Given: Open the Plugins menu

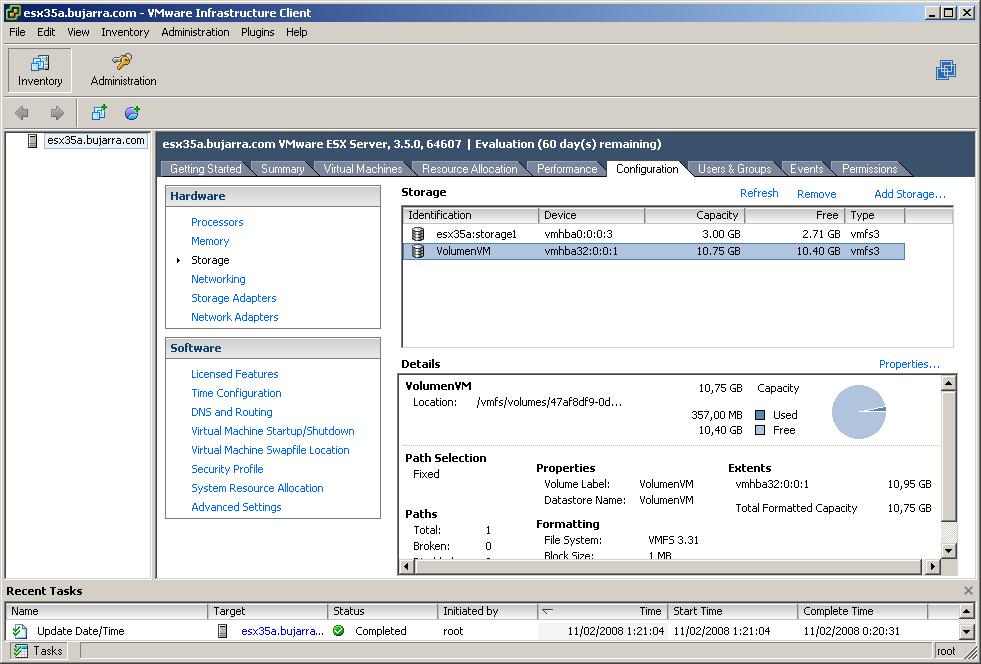Looking at the screenshot, I should coord(258,32).
